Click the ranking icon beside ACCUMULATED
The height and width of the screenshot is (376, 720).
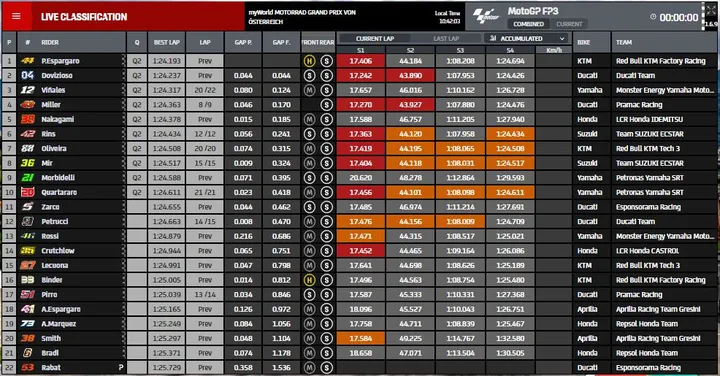[x=493, y=39]
